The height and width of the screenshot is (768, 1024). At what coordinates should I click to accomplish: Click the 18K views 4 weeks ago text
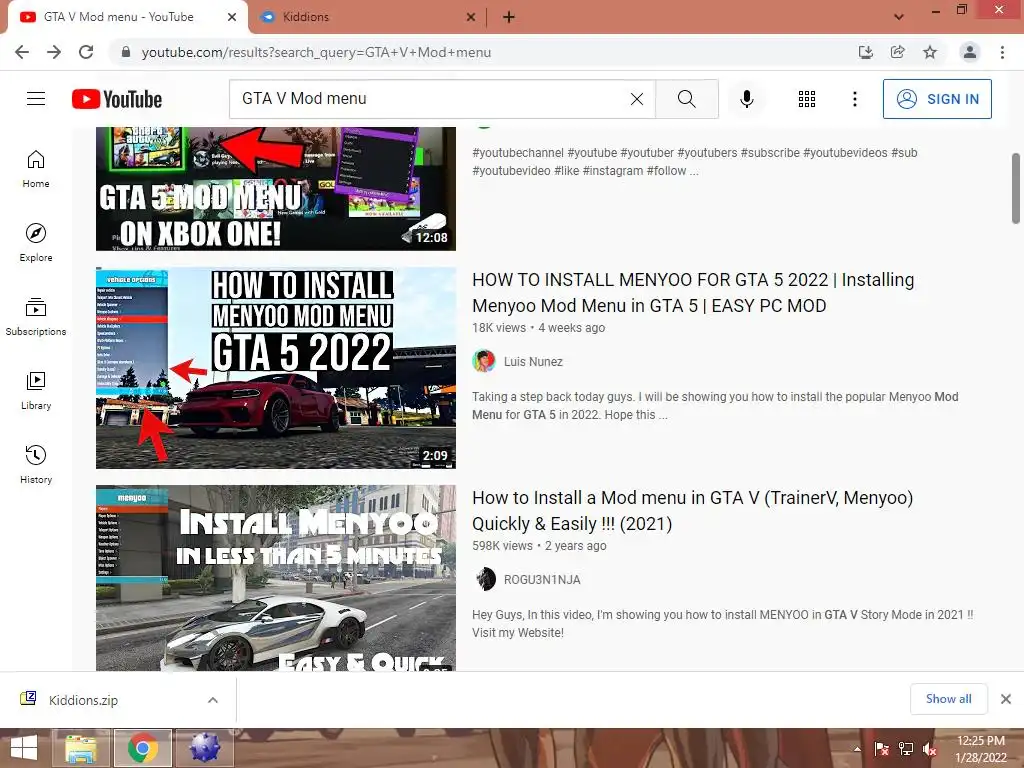point(539,328)
